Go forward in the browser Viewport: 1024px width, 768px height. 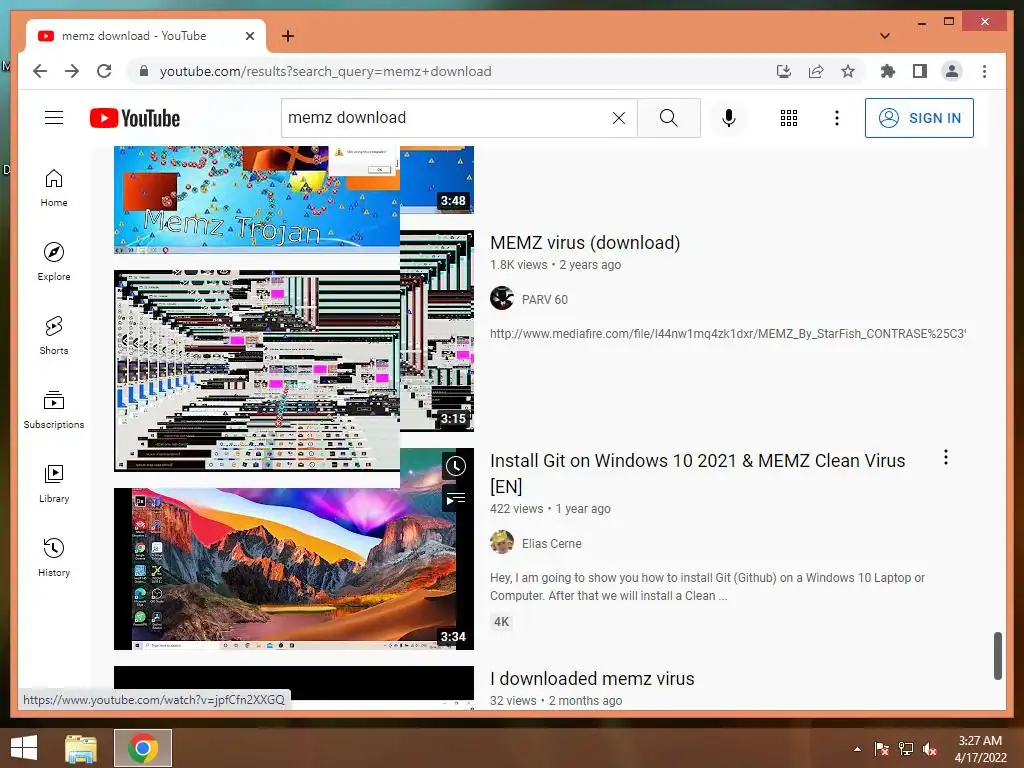(72, 71)
